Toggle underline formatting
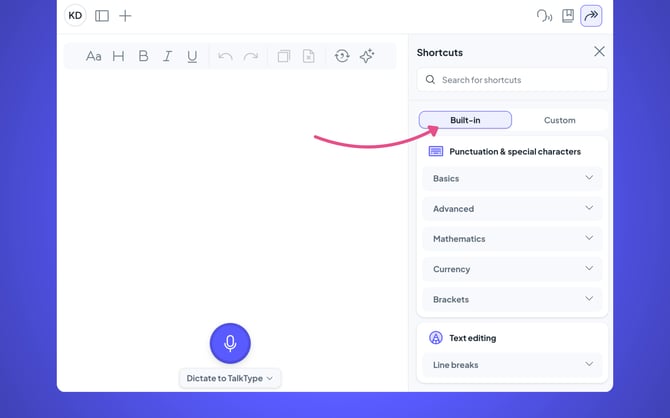The width and height of the screenshot is (670, 418). 192,56
